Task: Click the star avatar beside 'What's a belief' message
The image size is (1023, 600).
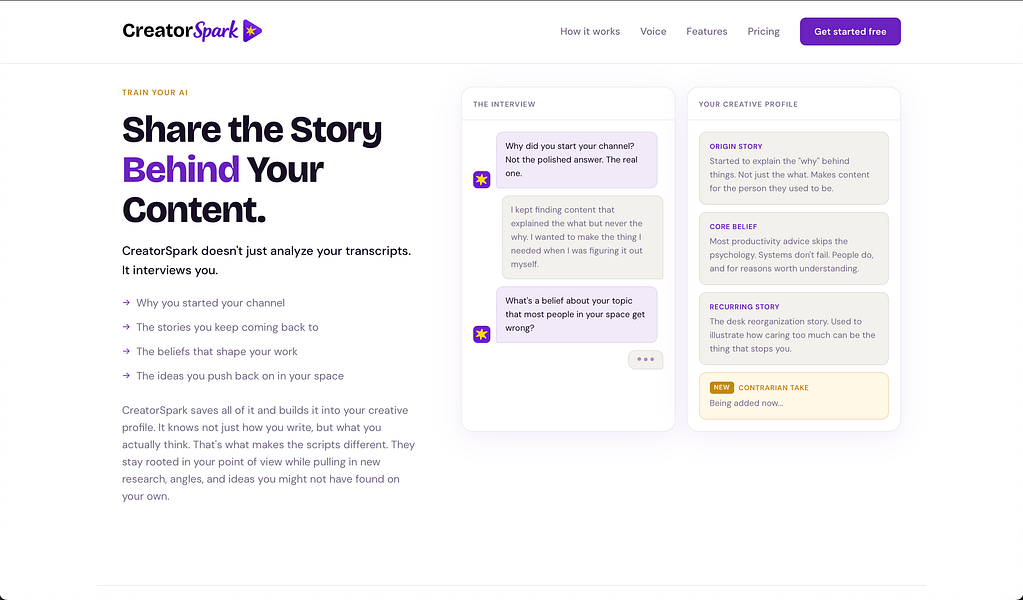Action: point(481,334)
